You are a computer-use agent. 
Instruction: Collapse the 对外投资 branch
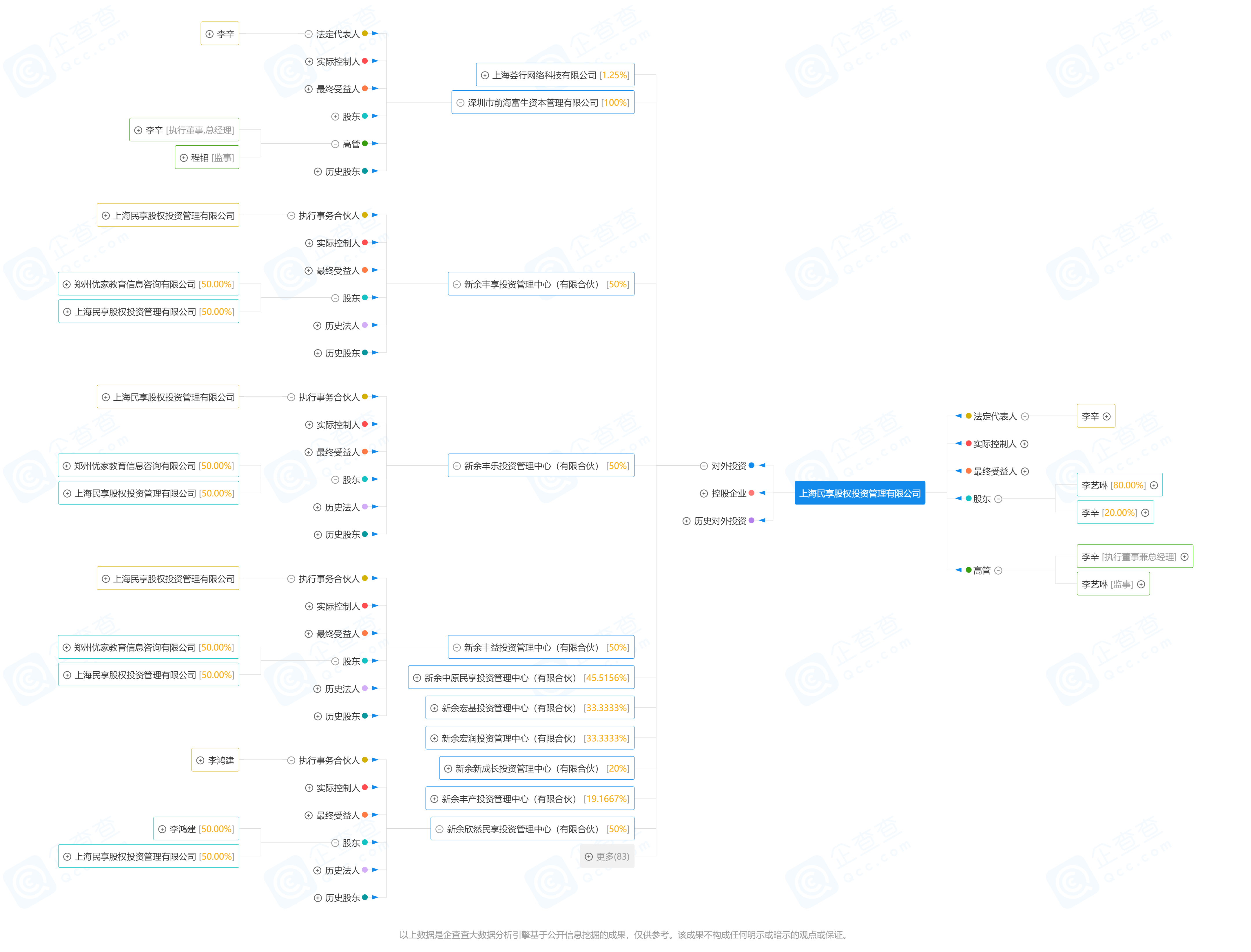(703, 466)
